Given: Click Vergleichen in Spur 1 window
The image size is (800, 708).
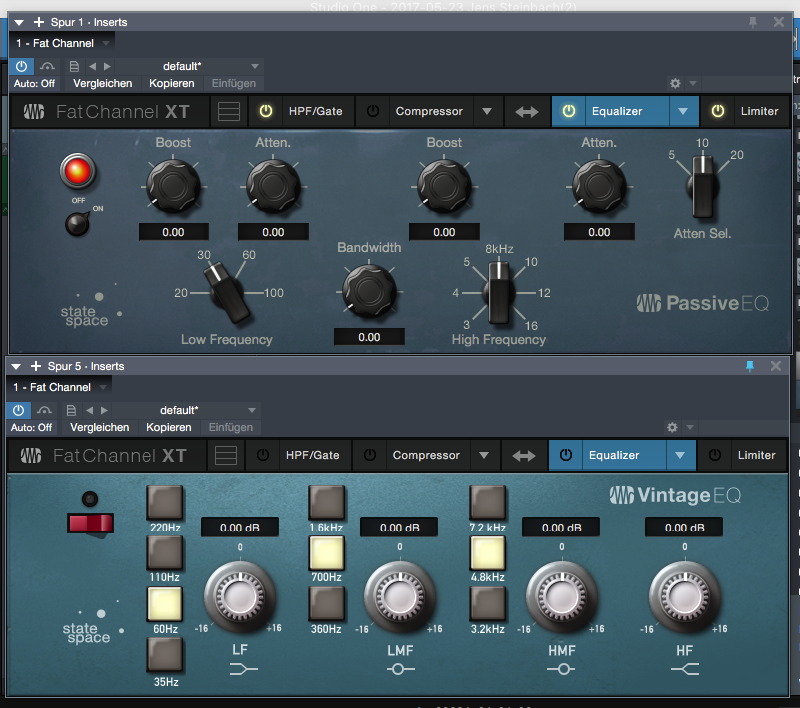Looking at the screenshot, I should click(103, 84).
